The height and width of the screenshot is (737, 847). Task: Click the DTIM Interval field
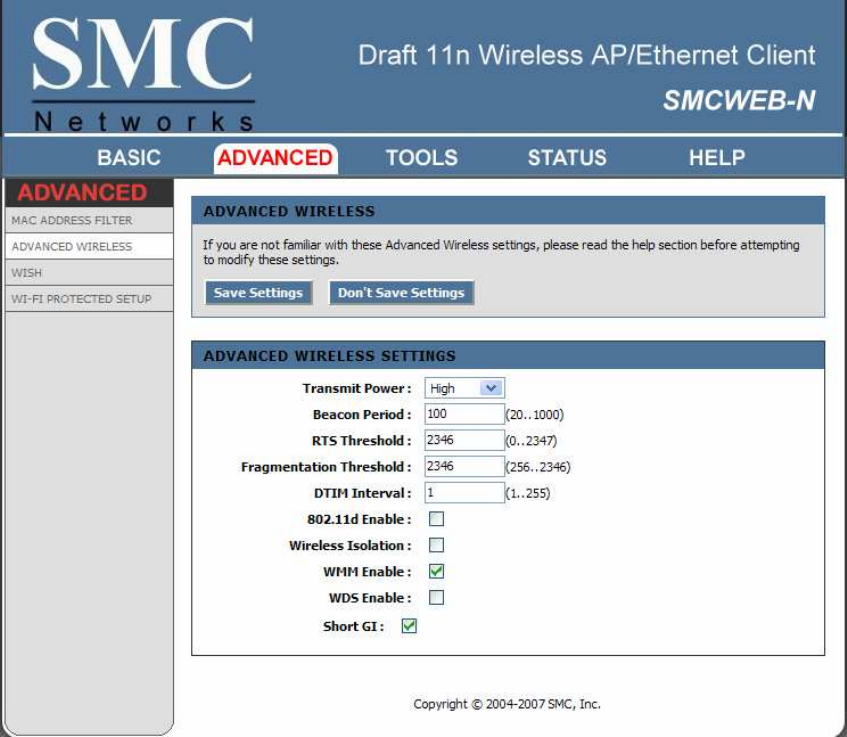coord(465,492)
